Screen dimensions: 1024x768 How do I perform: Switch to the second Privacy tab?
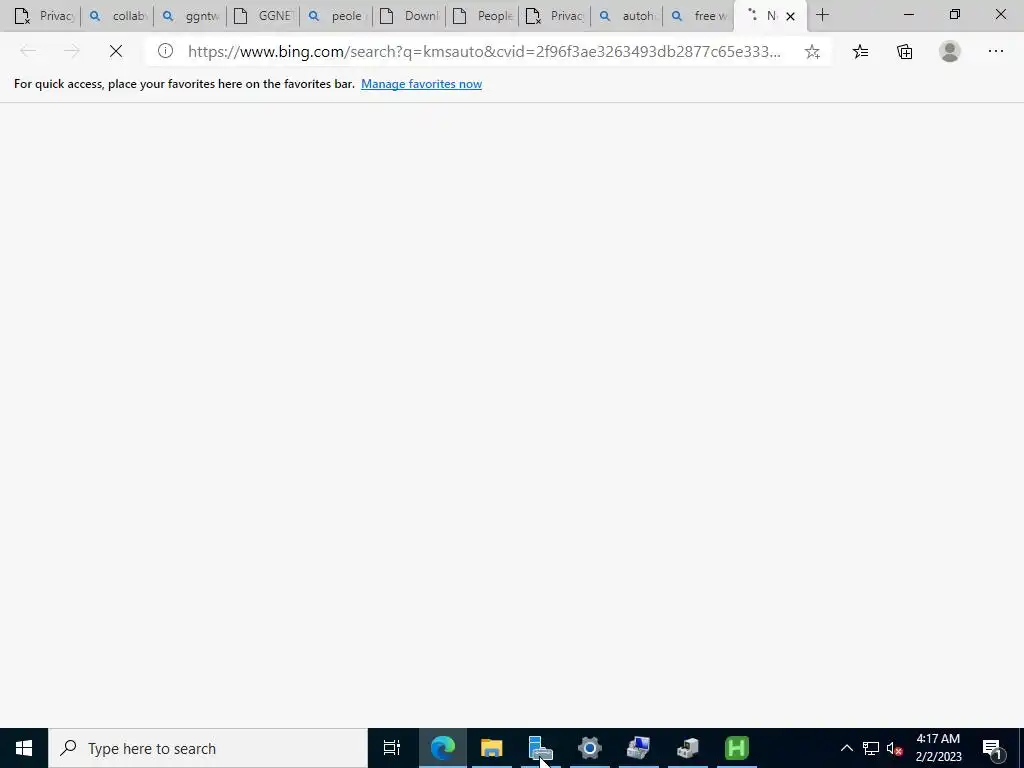click(554, 16)
